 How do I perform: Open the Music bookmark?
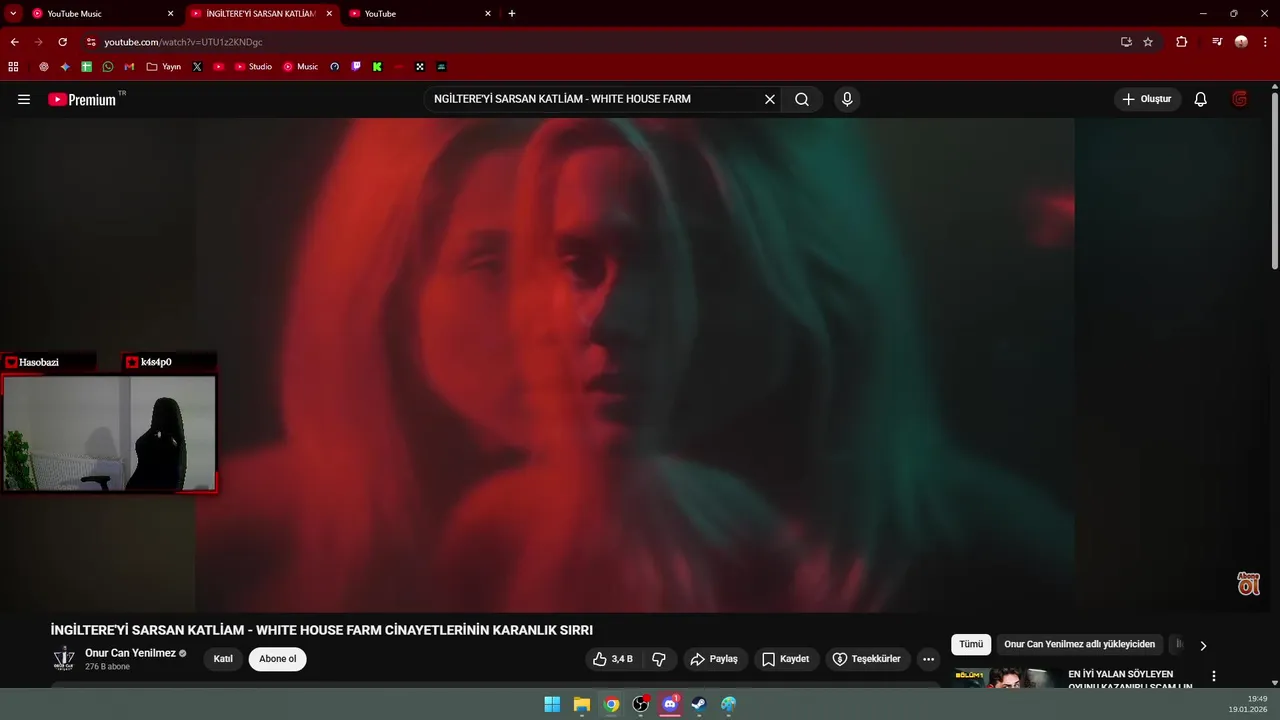[x=300, y=67]
